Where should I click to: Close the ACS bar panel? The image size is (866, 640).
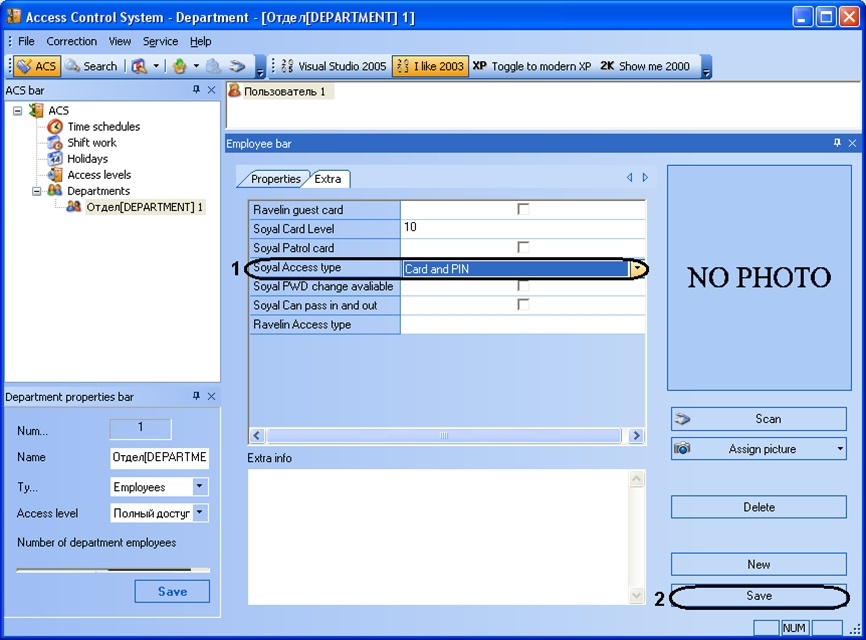point(212,89)
